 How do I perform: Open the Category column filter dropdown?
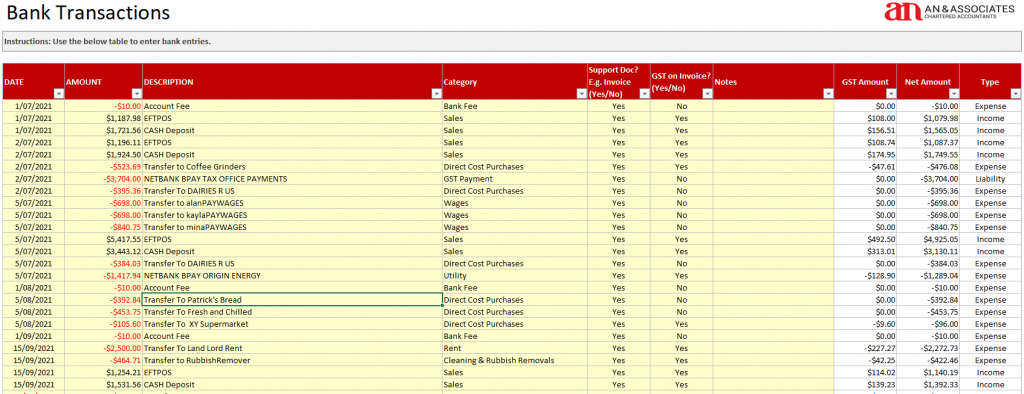(581, 94)
